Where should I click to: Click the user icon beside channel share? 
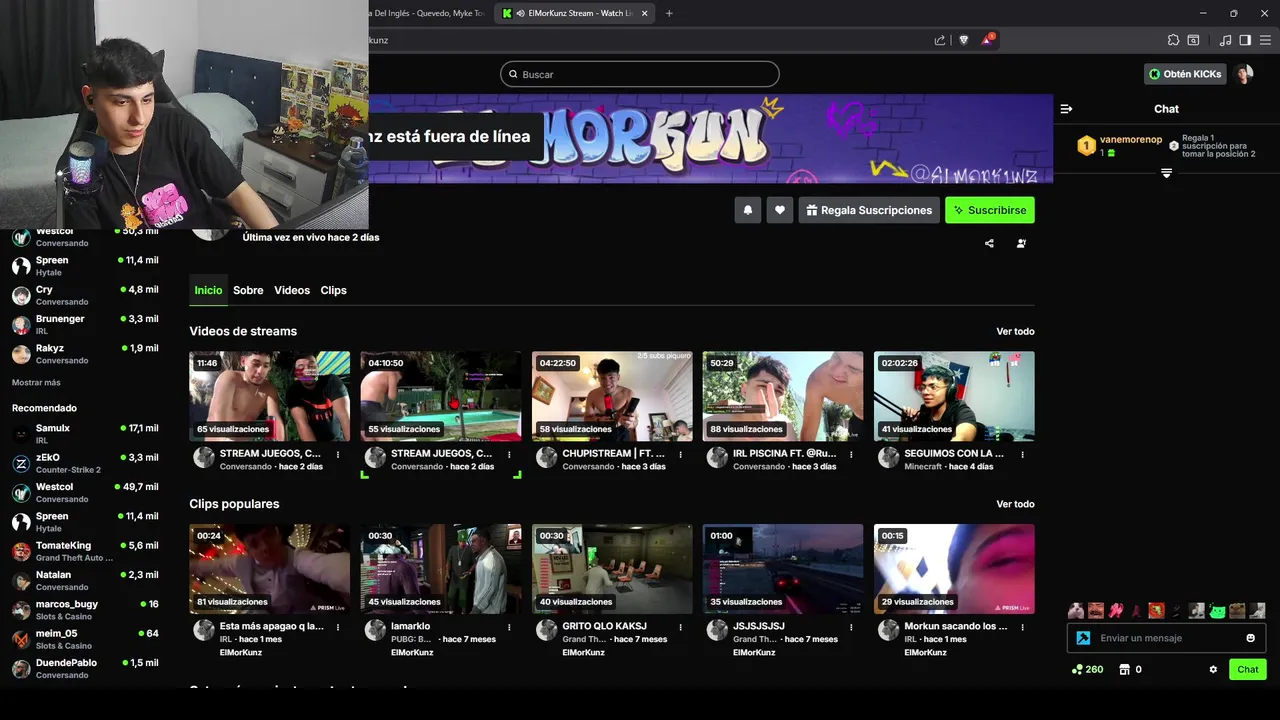coord(1021,243)
